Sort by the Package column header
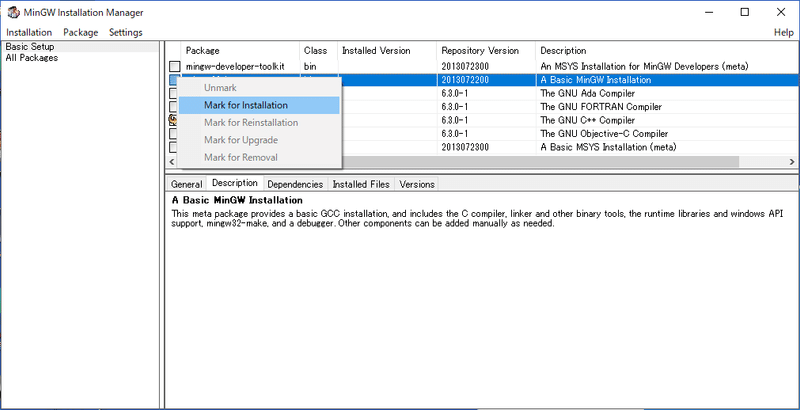Image resolution: width=800 pixels, height=410 pixels. point(240,50)
